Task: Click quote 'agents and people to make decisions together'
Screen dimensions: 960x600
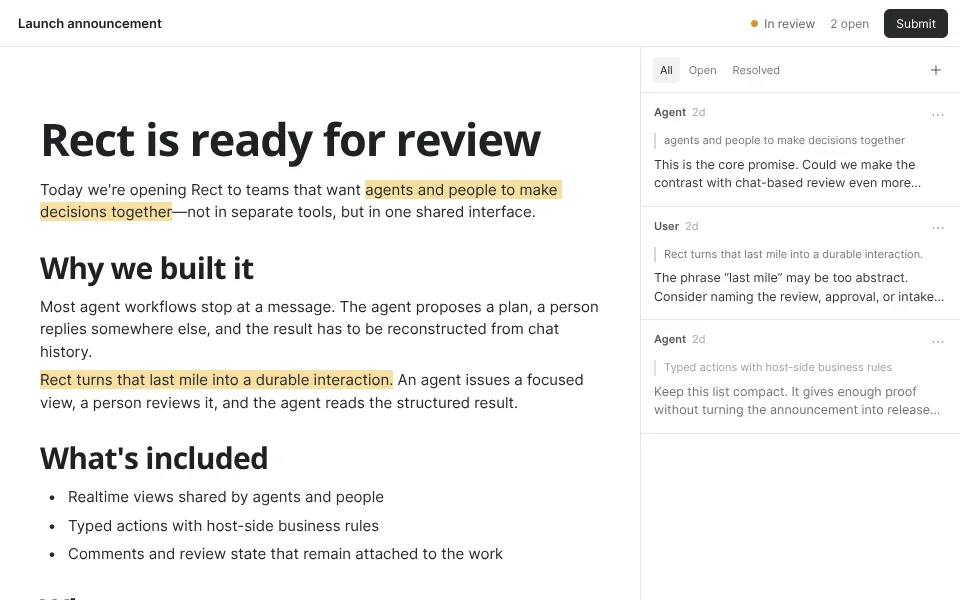Action: pyautogui.click(x=784, y=140)
